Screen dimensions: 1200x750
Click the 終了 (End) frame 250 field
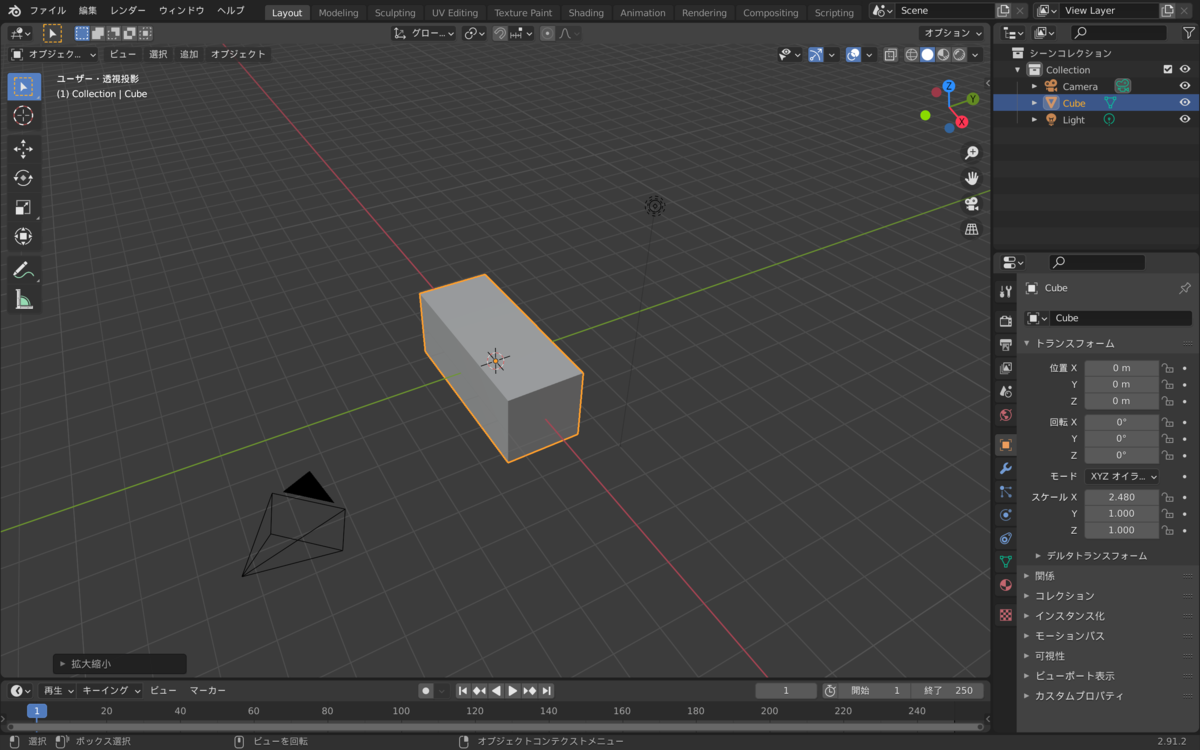(948, 691)
